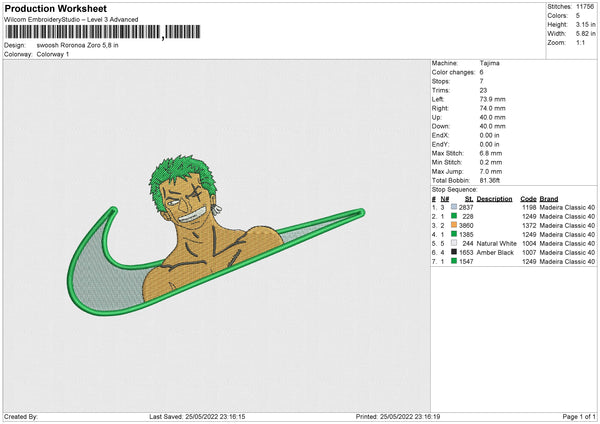Click the green swatch for stop 7
Viewport: 600px width, 424px height.
454,261
